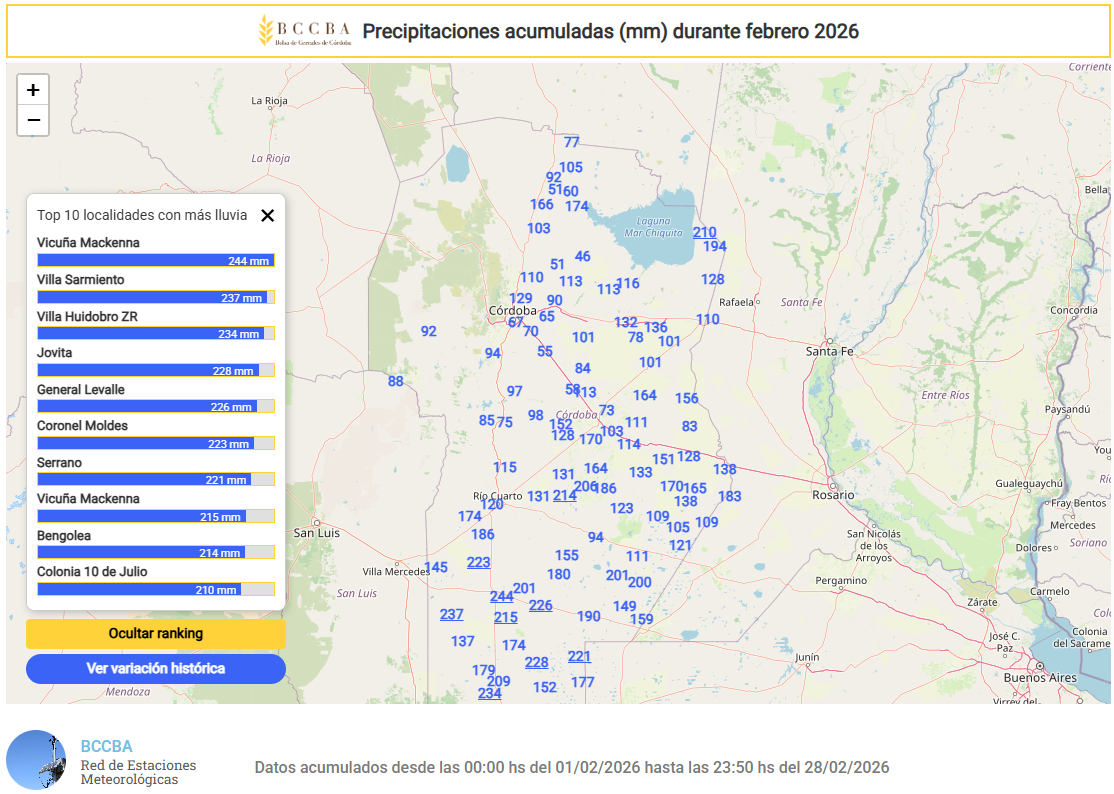Open Ver variación histórica
This screenshot has height=794, width=1114.
click(156, 668)
